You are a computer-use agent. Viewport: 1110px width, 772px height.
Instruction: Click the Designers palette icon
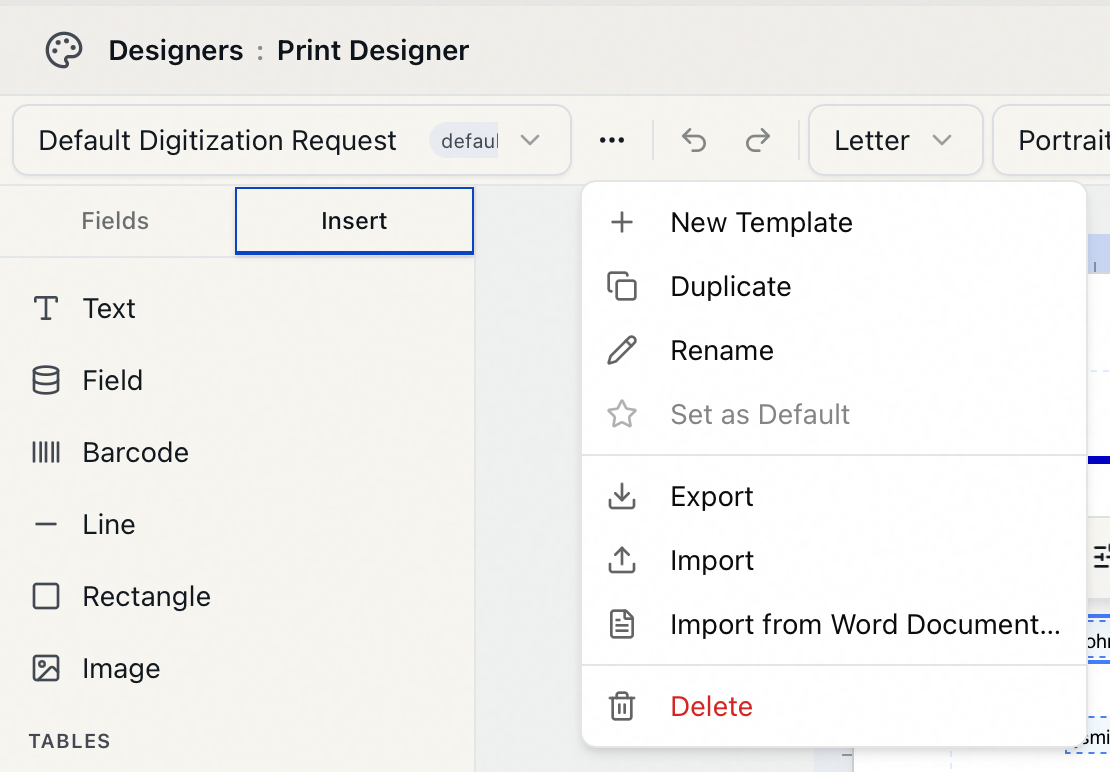point(64,51)
